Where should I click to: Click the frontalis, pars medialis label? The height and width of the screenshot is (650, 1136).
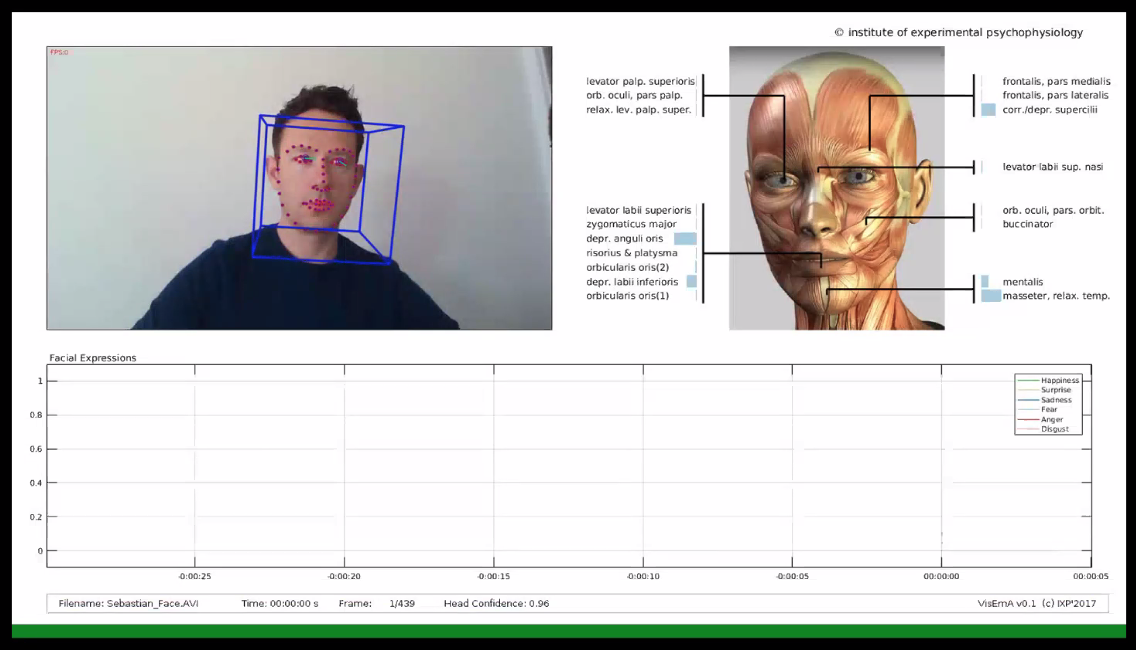[x=1049, y=81]
